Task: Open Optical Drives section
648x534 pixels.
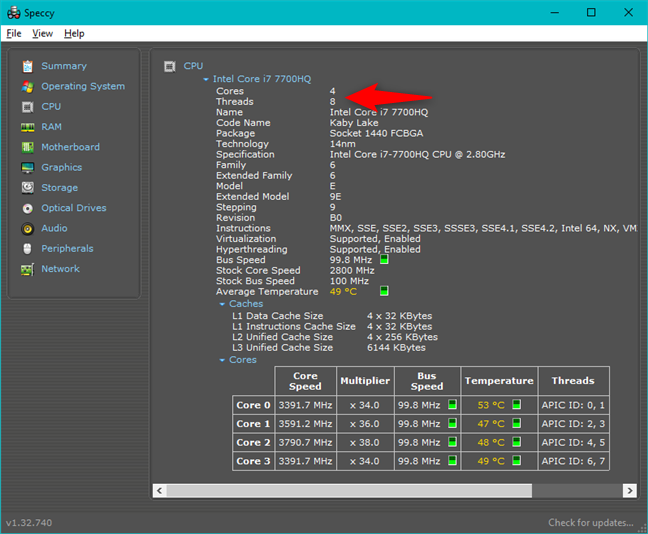Action: [74, 208]
